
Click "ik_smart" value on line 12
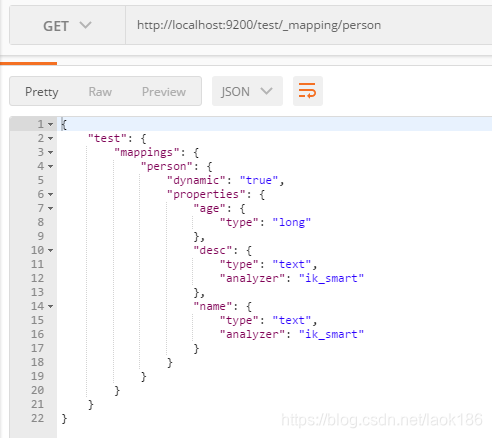point(331,278)
